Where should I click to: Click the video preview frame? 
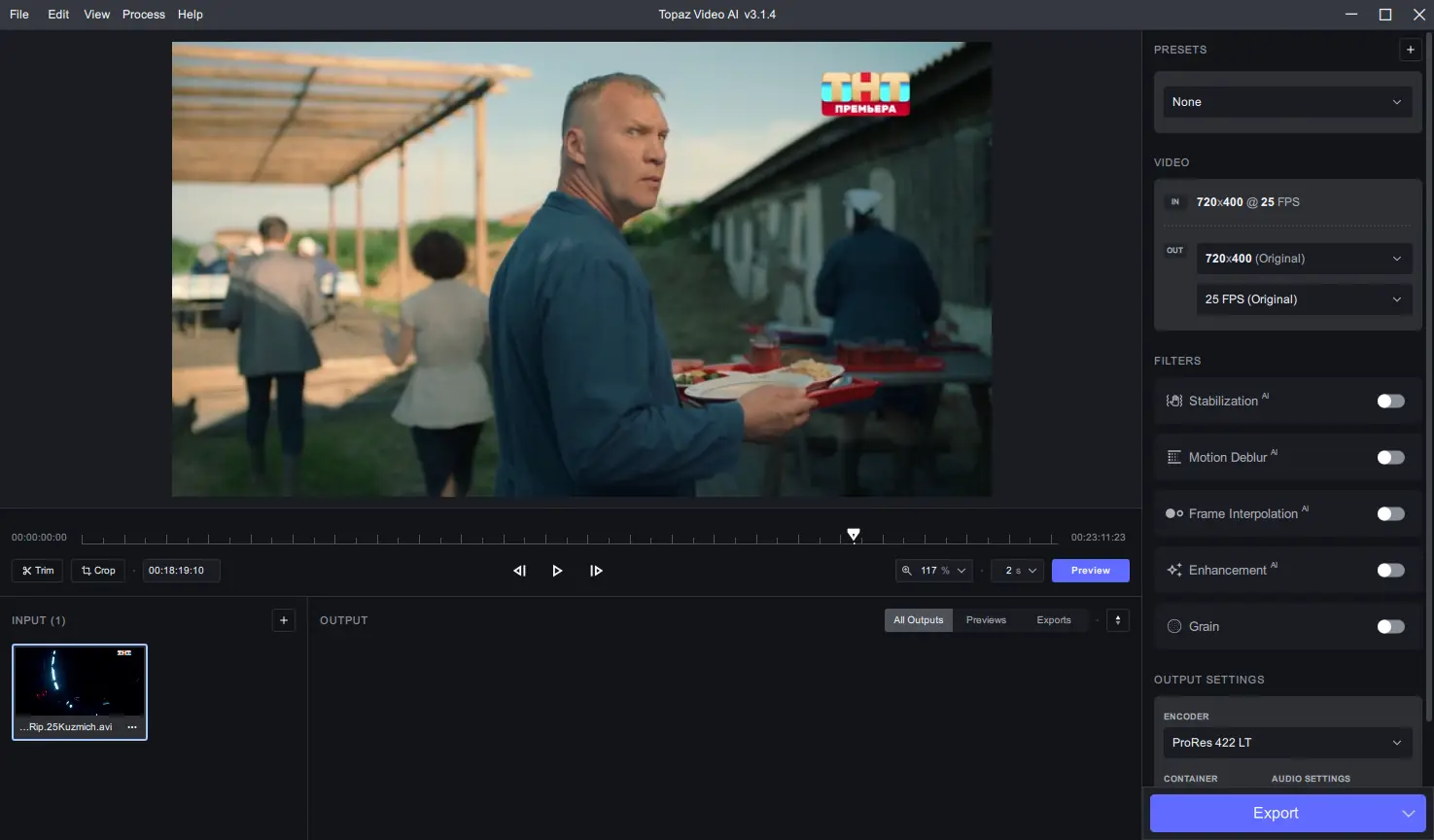(582, 269)
